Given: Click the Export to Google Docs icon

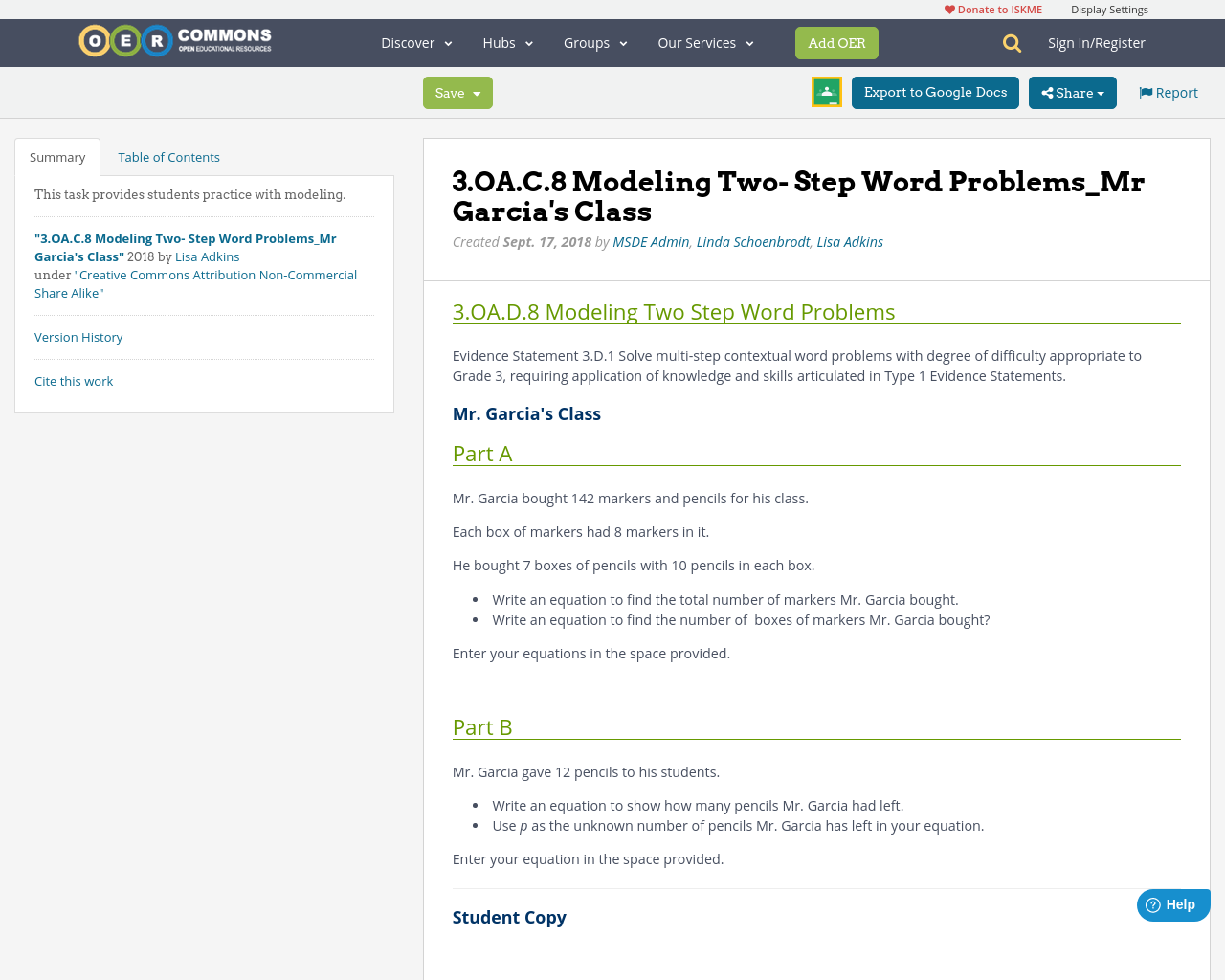Looking at the screenshot, I should (x=935, y=92).
